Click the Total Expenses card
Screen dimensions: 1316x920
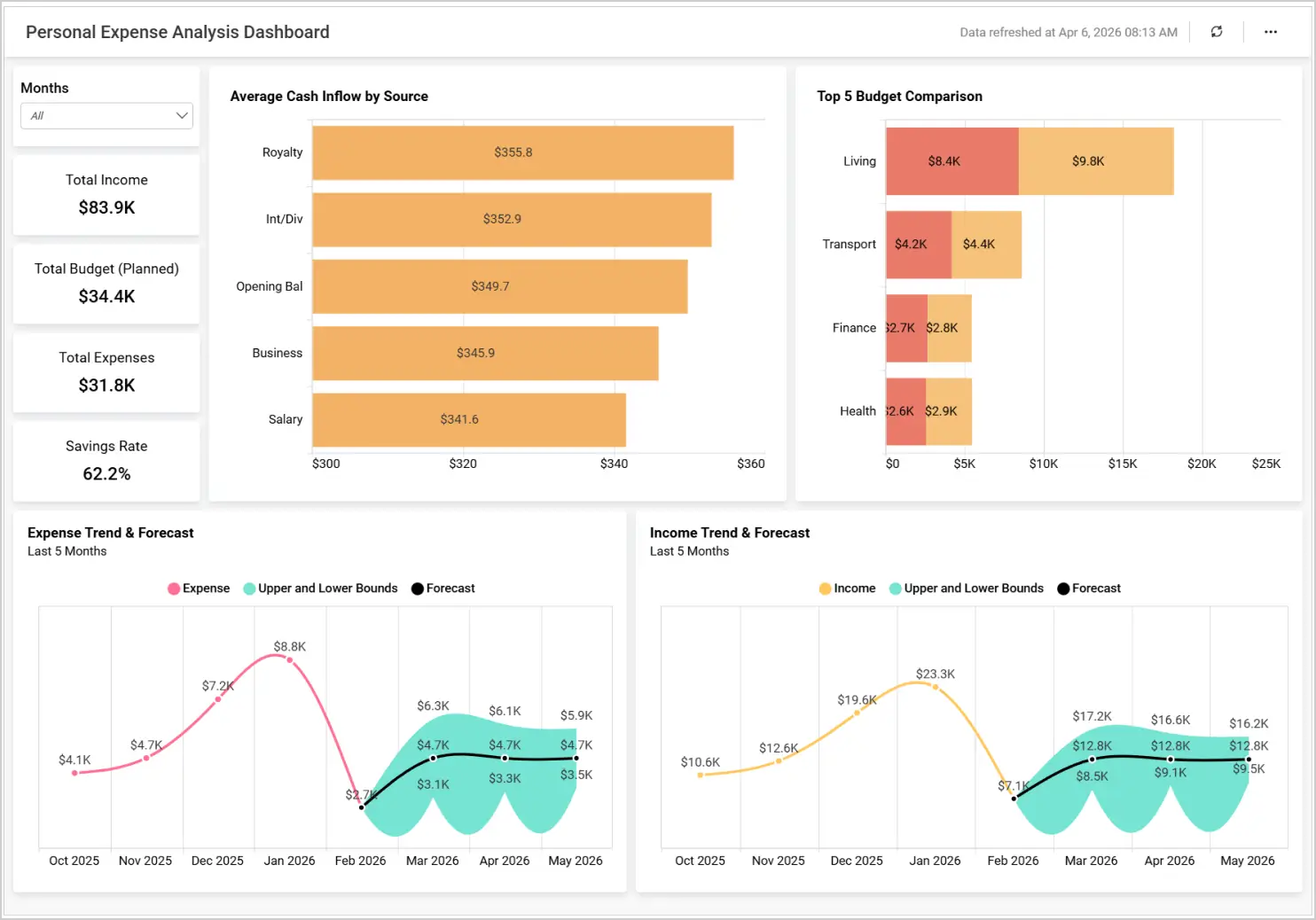tap(106, 372)
